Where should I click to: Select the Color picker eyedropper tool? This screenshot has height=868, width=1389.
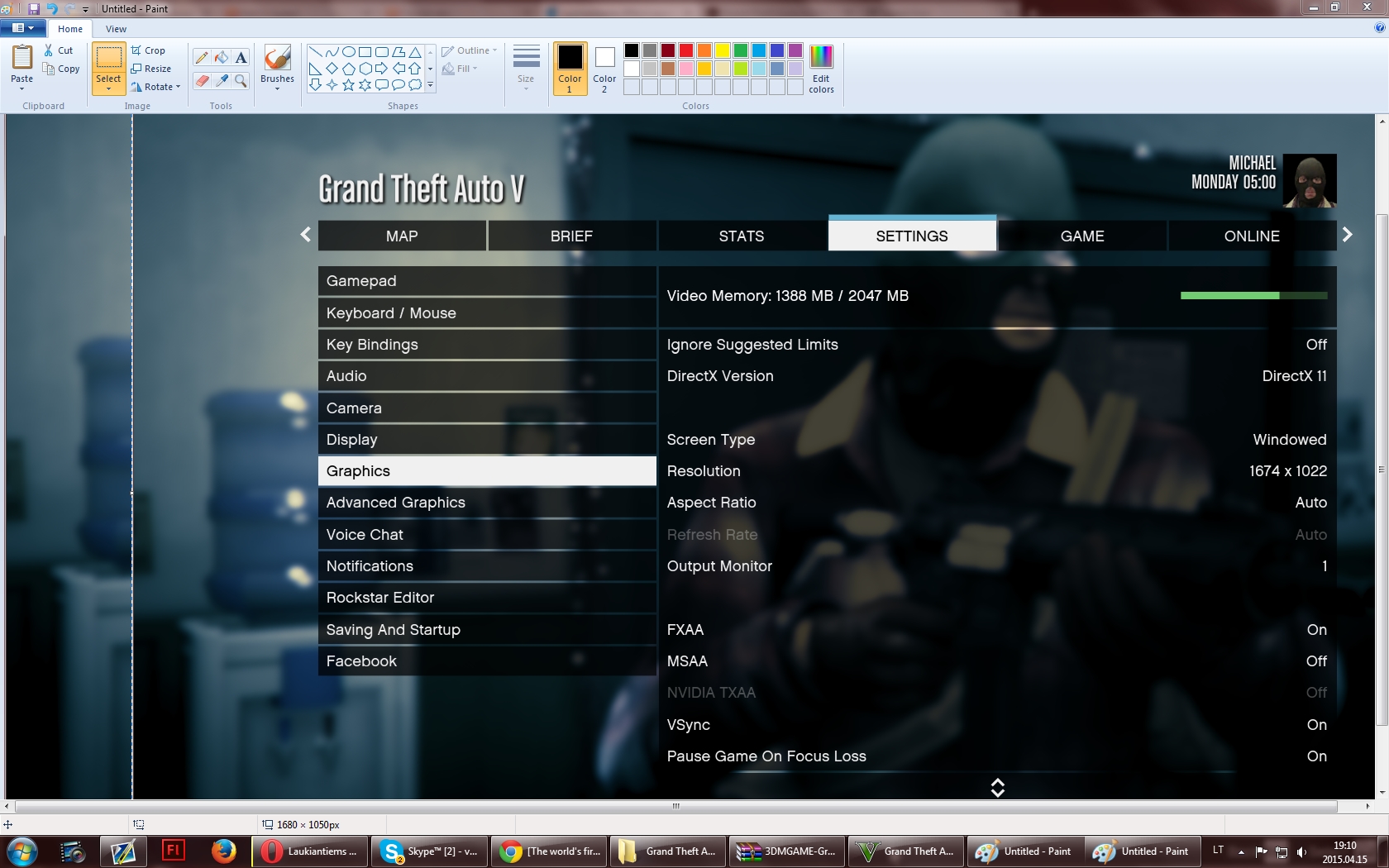(x=221, y=80)
